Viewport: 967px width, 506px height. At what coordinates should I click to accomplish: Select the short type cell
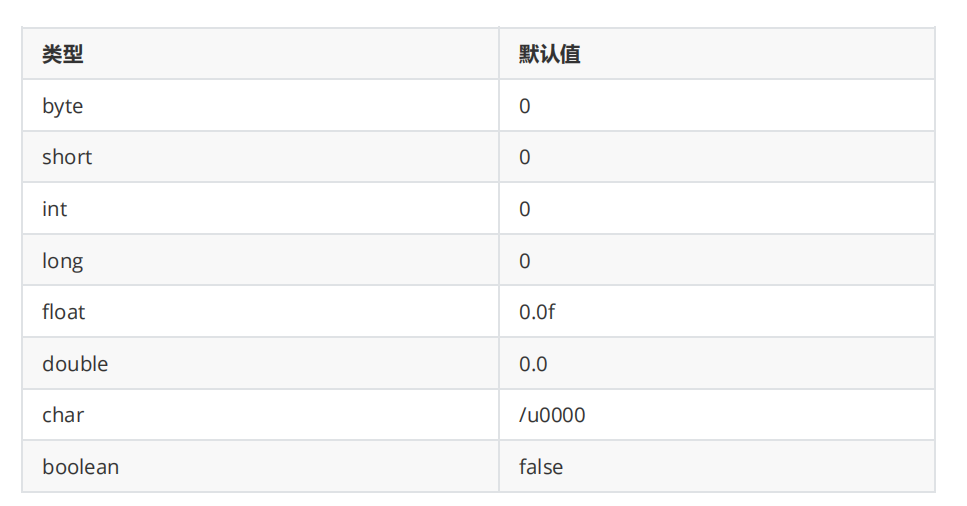[67, 157]
